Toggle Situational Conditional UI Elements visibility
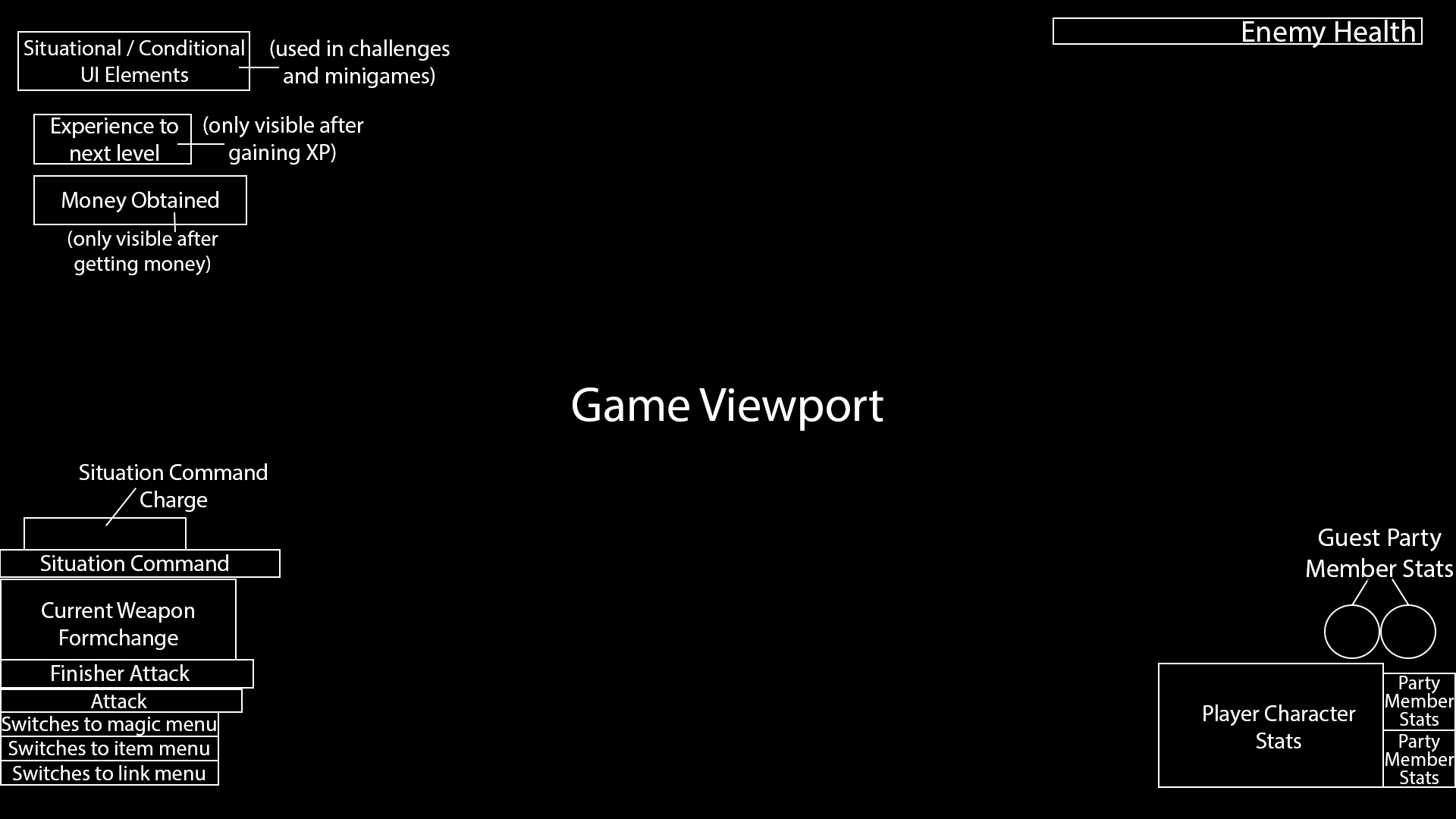 pyautogui.click(x=133, y=61)
